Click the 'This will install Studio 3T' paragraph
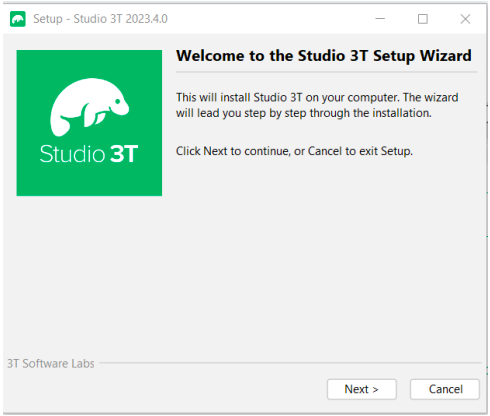 pos(317,105)
